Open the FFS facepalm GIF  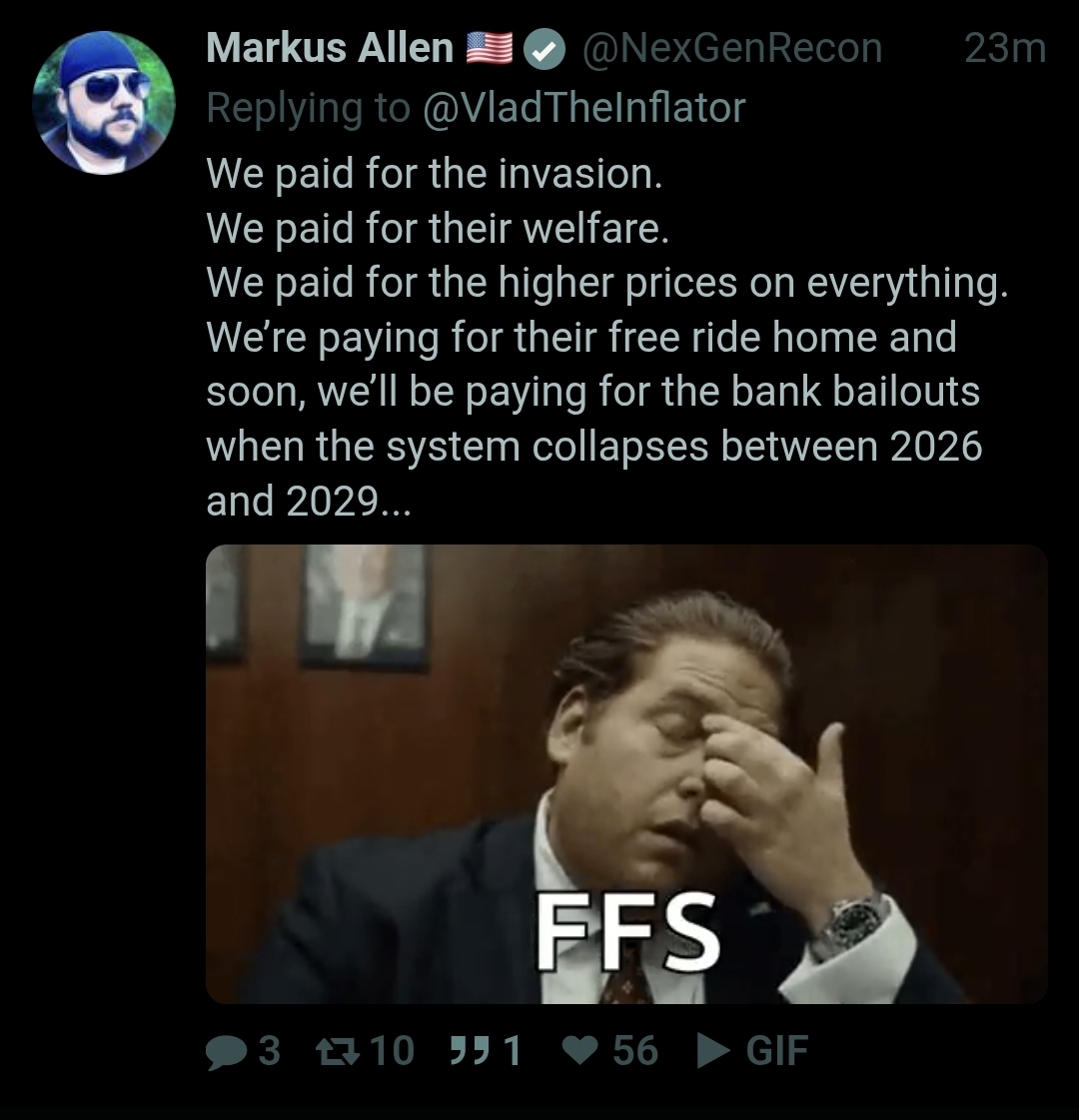point(626,774)
